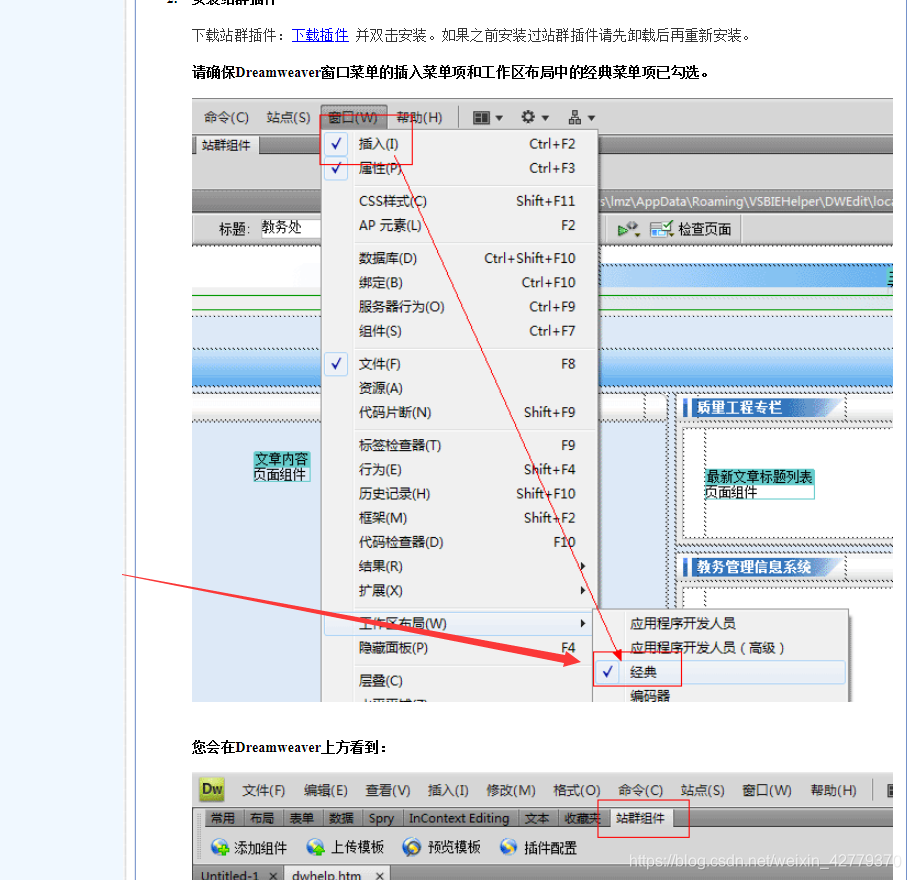Choose 历史记录(H) menu item
911x880 pixels.
tap(461, 494)
